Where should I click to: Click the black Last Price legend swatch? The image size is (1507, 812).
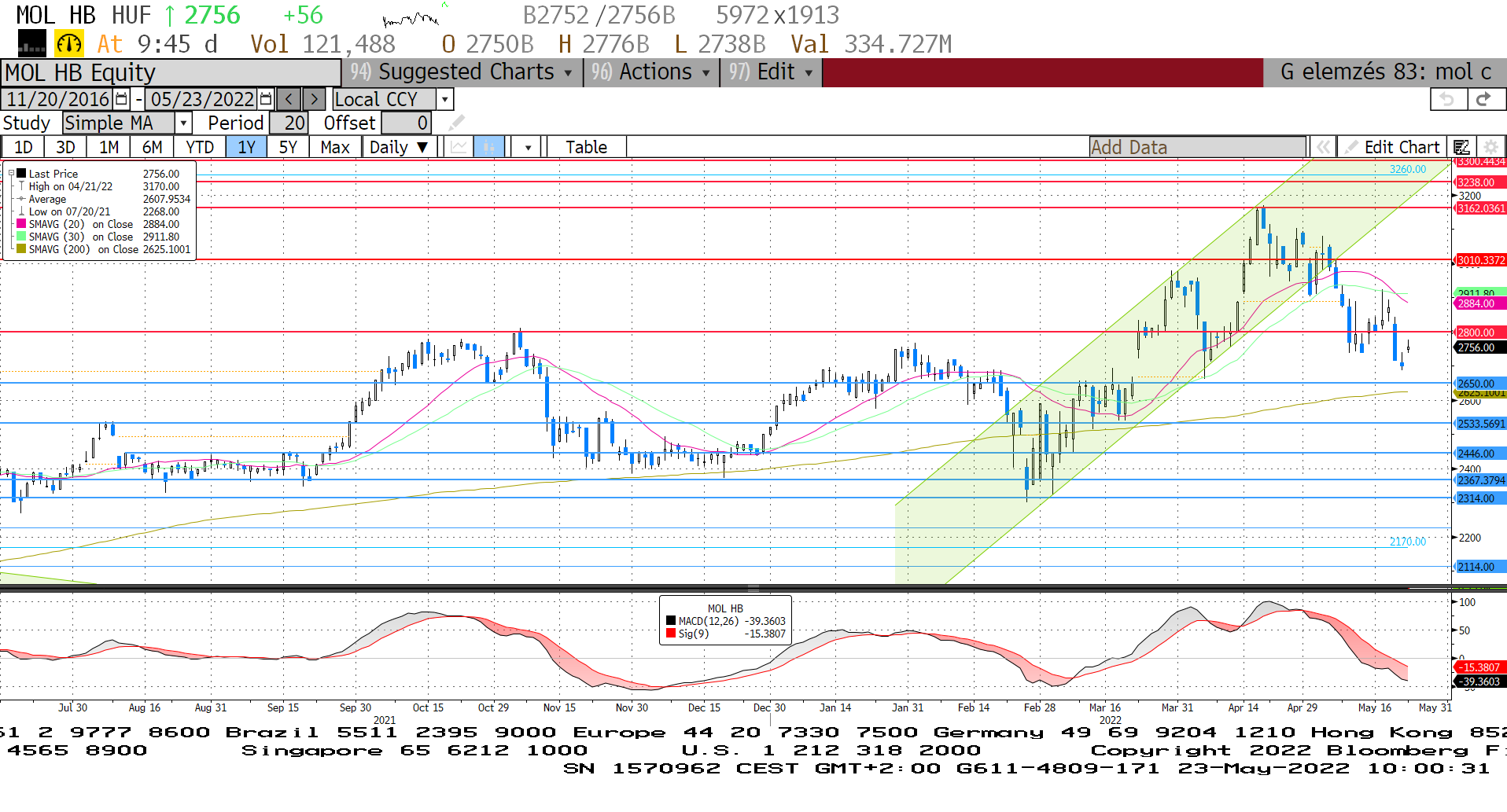21,174
